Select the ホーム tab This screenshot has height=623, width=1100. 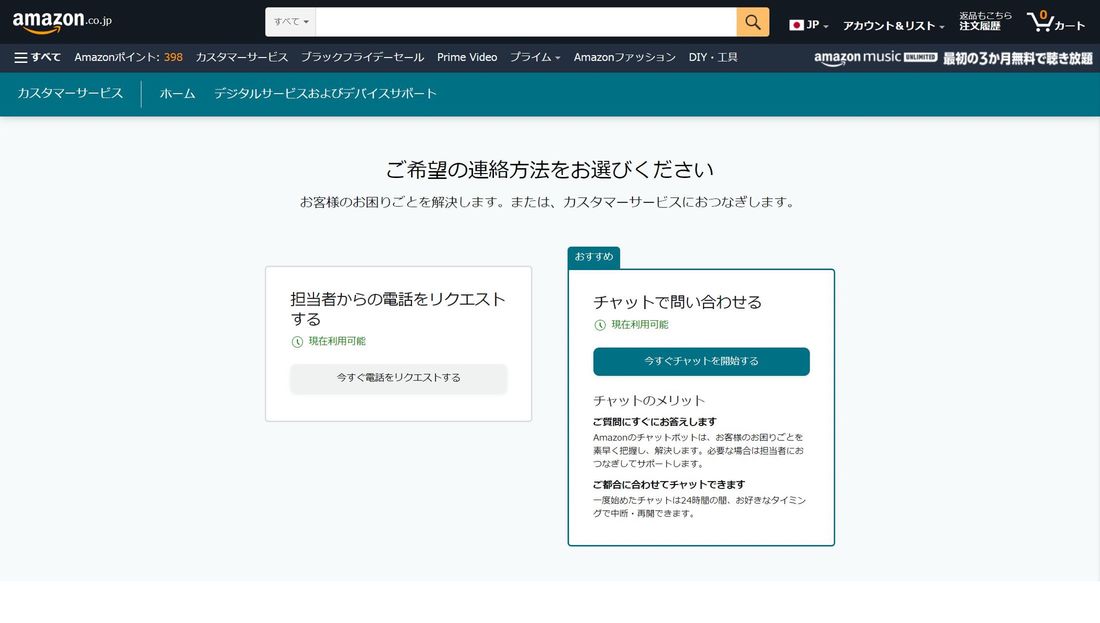pos(177,93)
